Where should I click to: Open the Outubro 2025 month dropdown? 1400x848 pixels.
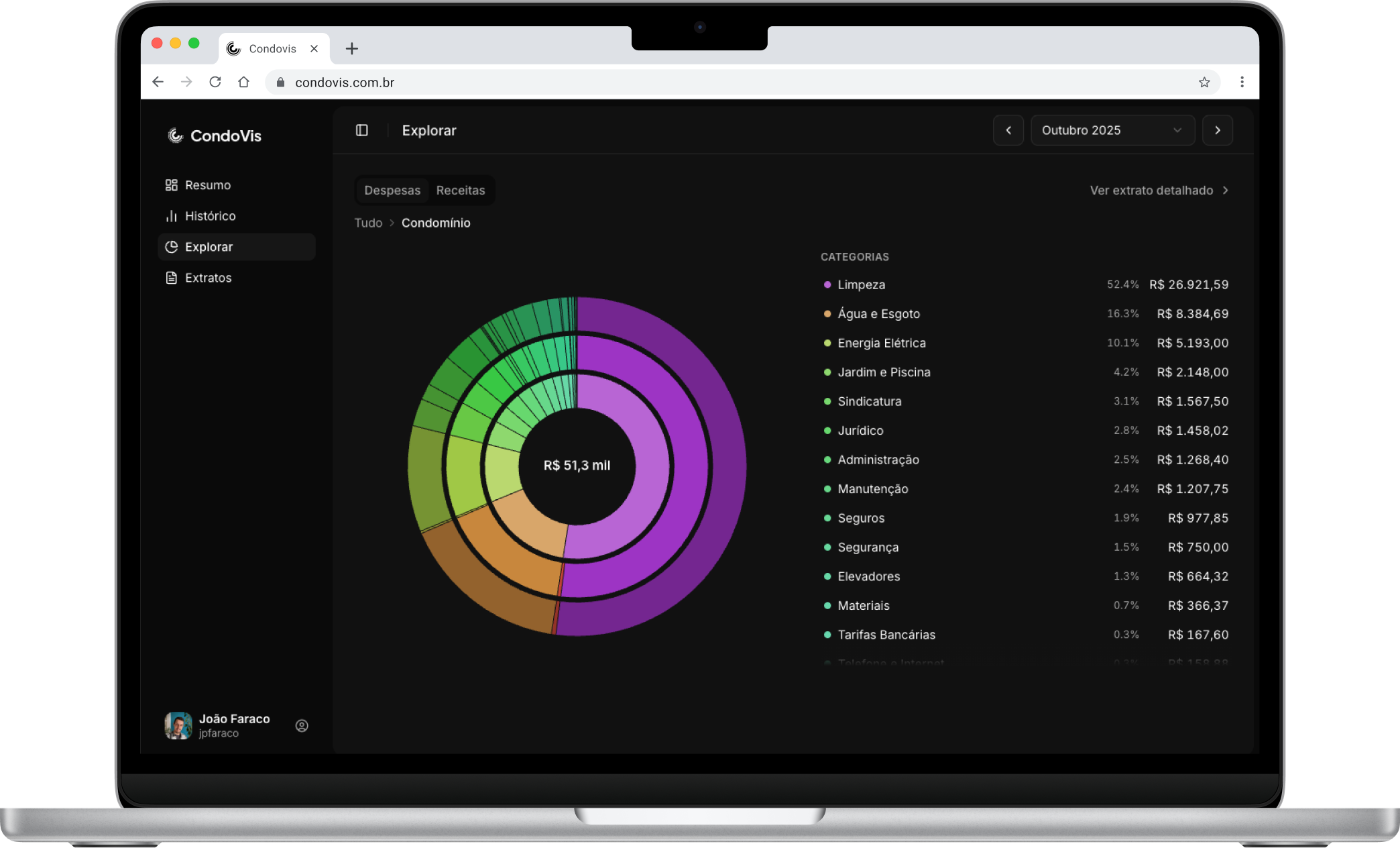coord(1112,130)
